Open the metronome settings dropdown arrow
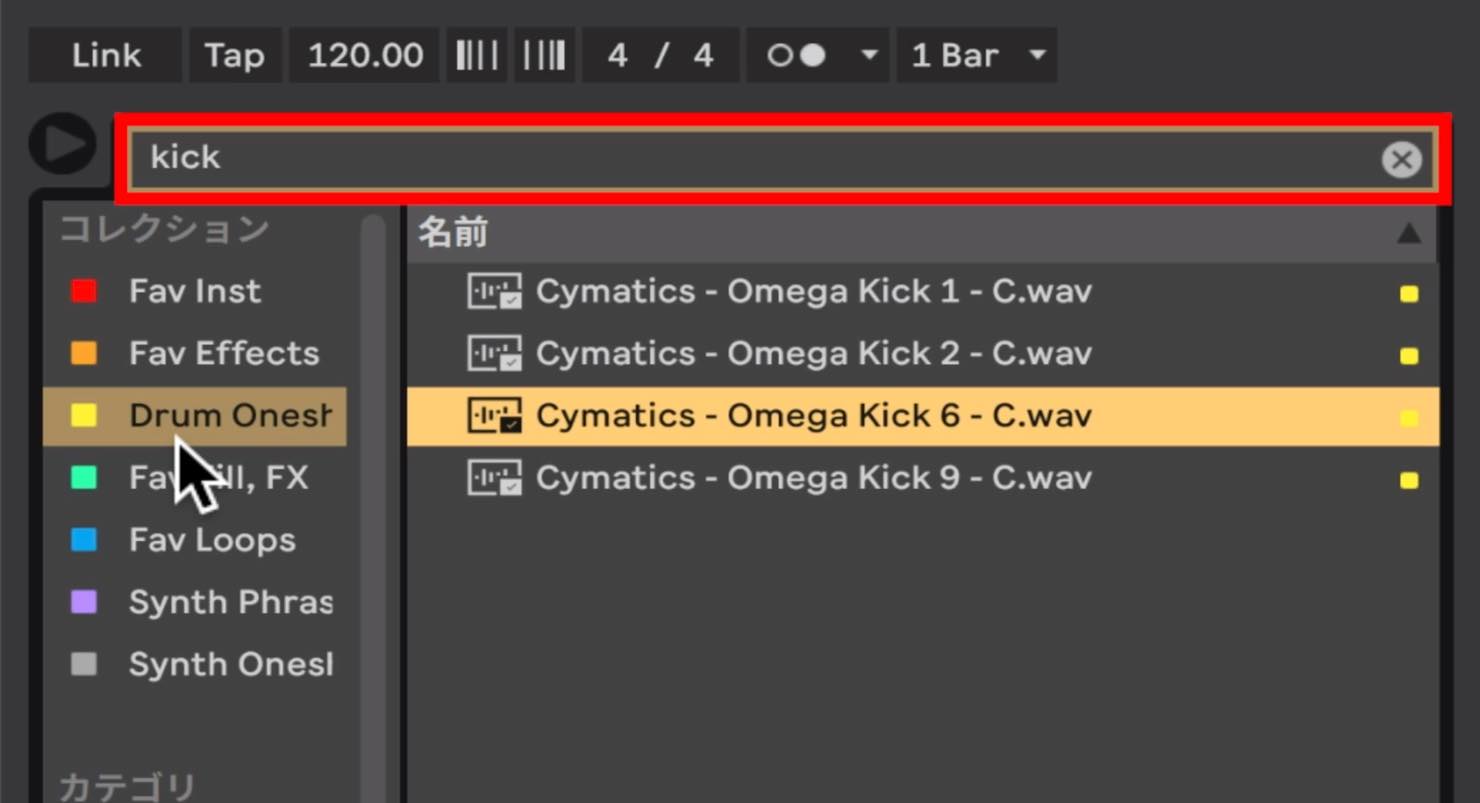The image size is (1480, 803). coord(869,55)
